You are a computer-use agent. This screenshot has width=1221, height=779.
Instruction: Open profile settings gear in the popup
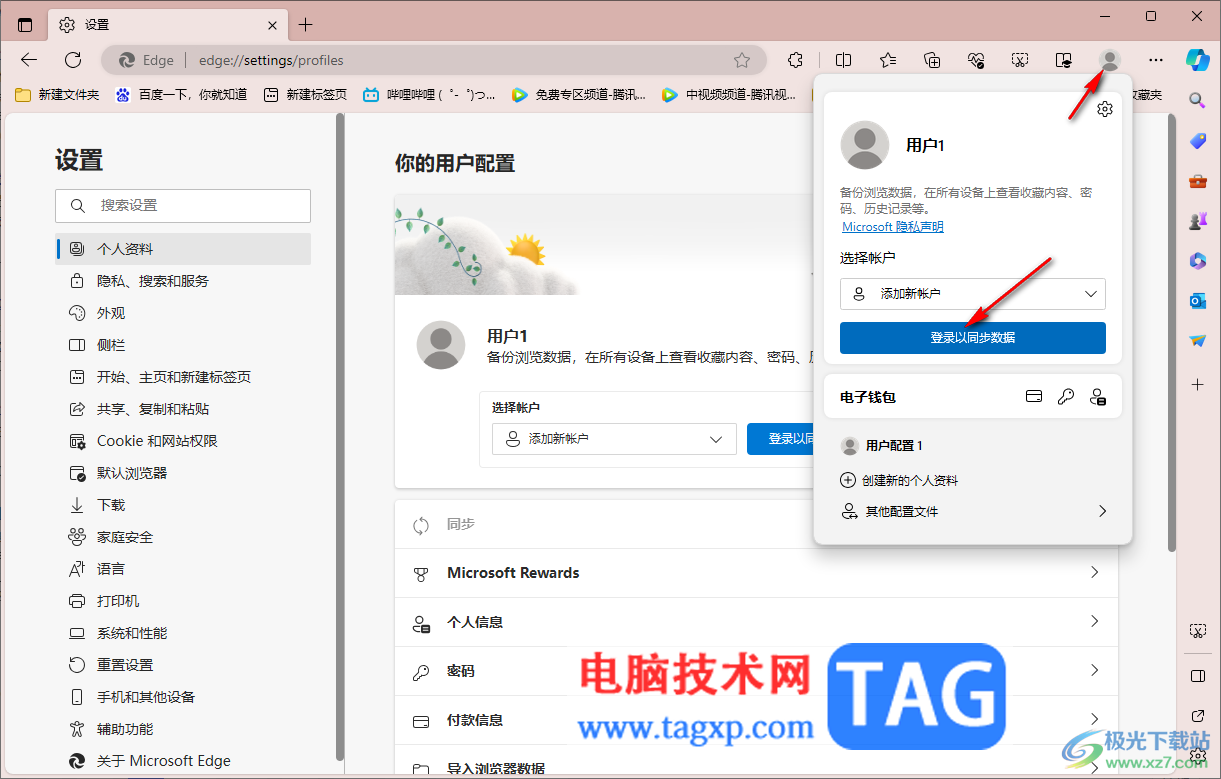click(x=1104, y=109)
